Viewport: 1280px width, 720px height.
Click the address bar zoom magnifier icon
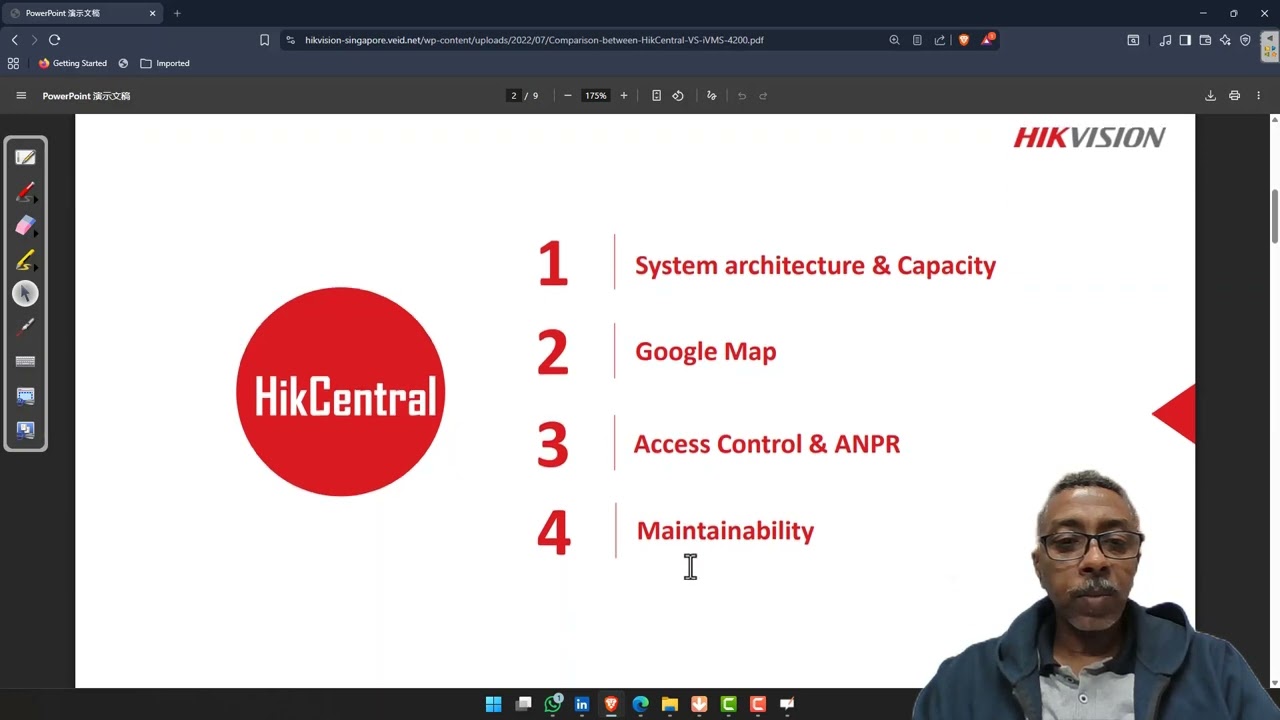[894, 40]
